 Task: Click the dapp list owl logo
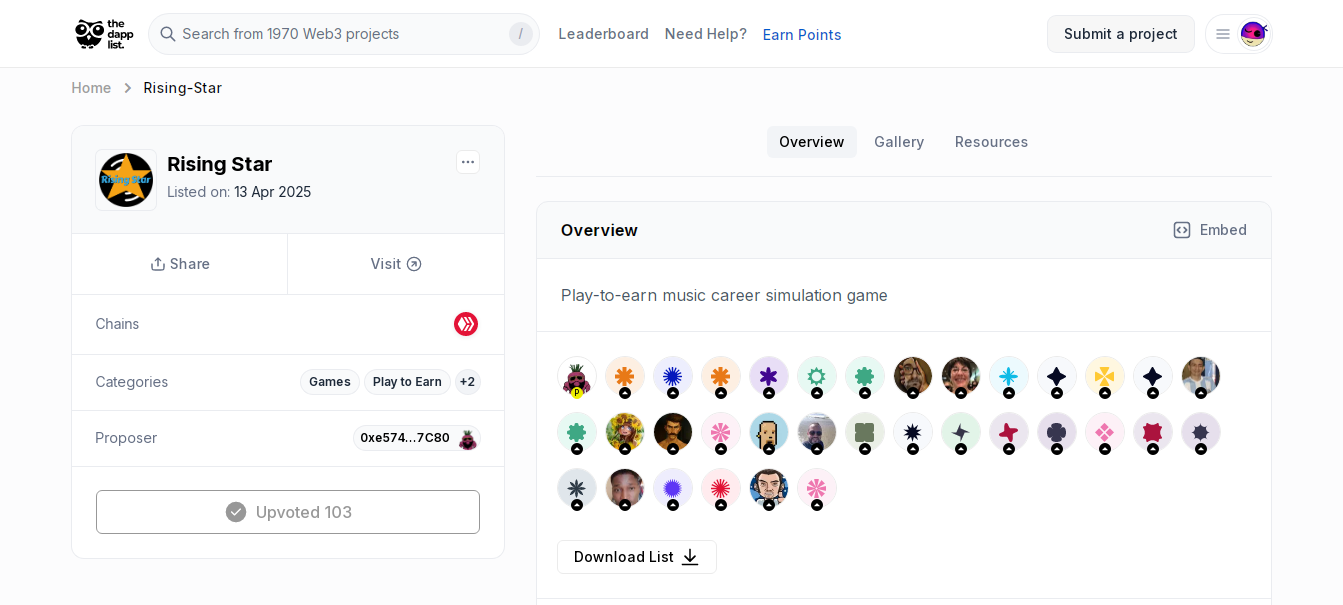[x=104, y=34]
